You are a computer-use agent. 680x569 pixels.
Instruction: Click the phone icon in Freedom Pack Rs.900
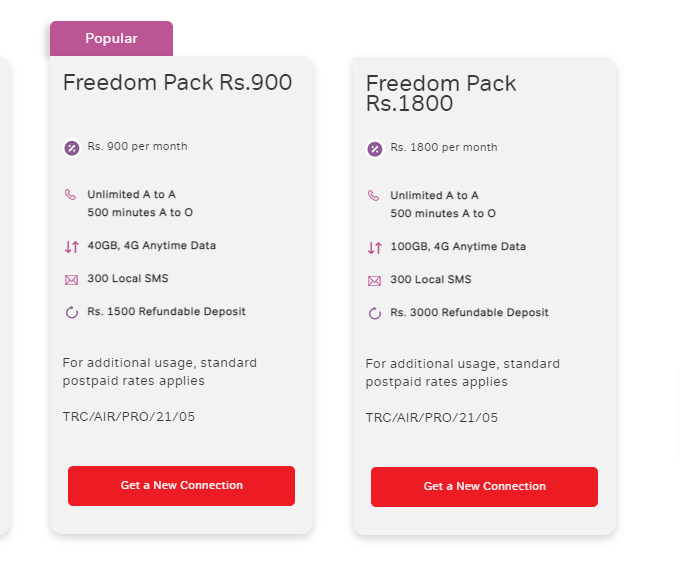(70, 194)
